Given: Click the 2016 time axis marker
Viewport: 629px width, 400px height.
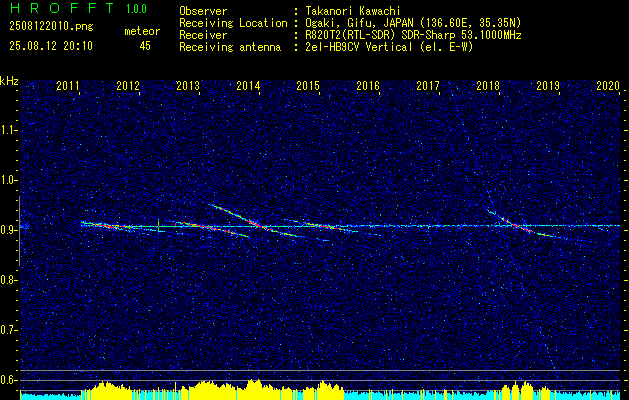Looking at the screenshot, I should [368, 85].
